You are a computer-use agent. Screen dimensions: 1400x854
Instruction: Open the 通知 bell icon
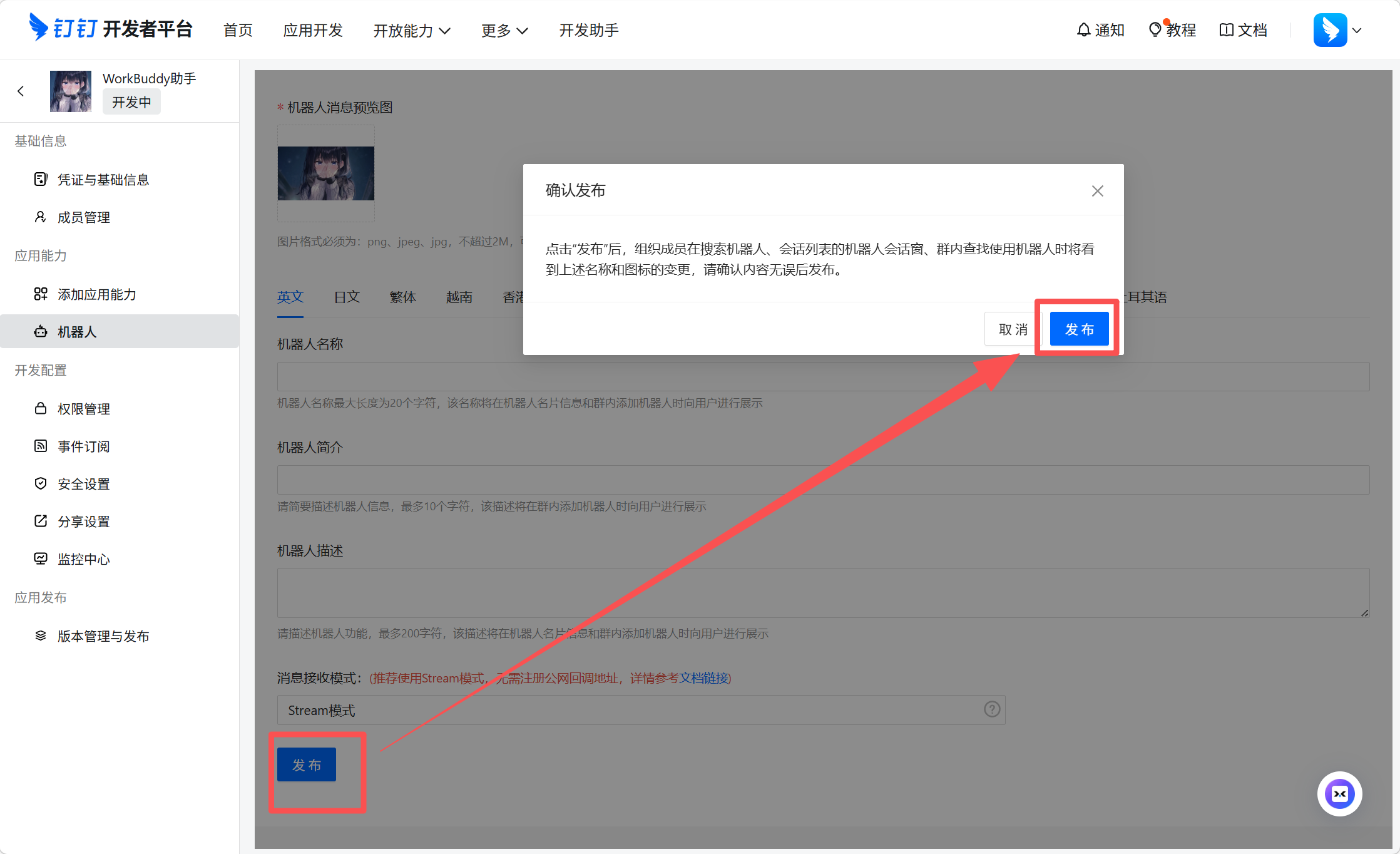(x=1083, y=29)
